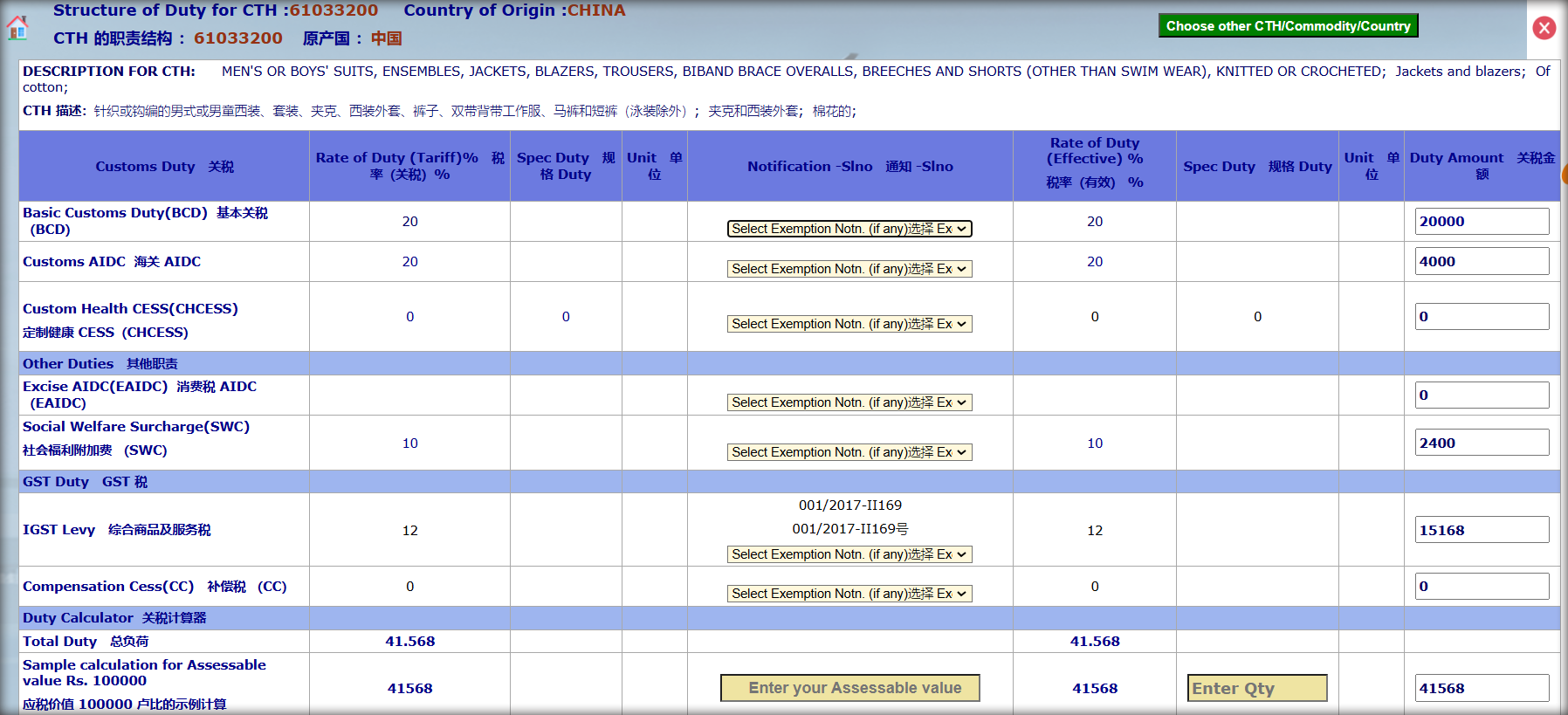Click Total Duty row label
Image resolution: width=1568 pixels, height=715 pixels.
[x=86, y=641]
